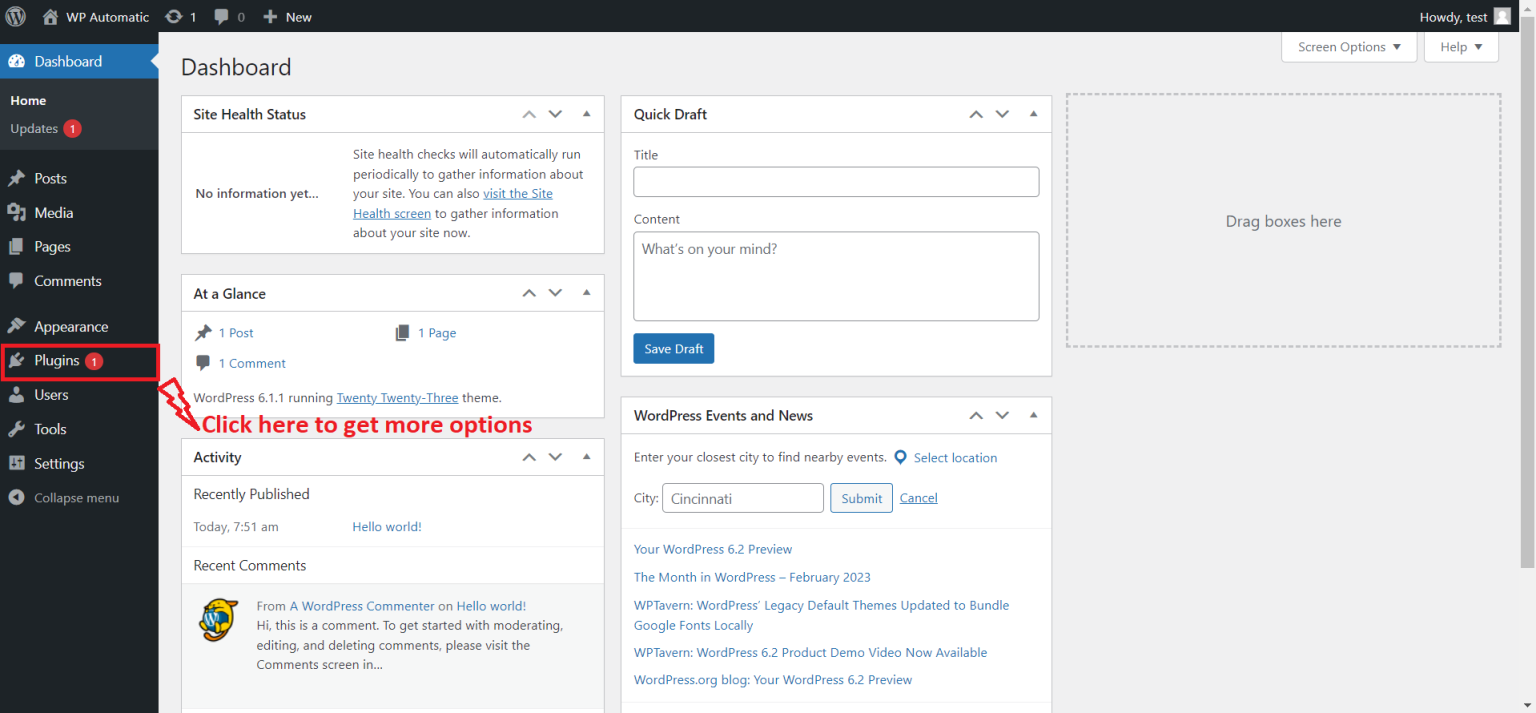Screen dimensions: 1536x713
Task: Click the home icon beside WP Automatic
Action: pos(51,17)
